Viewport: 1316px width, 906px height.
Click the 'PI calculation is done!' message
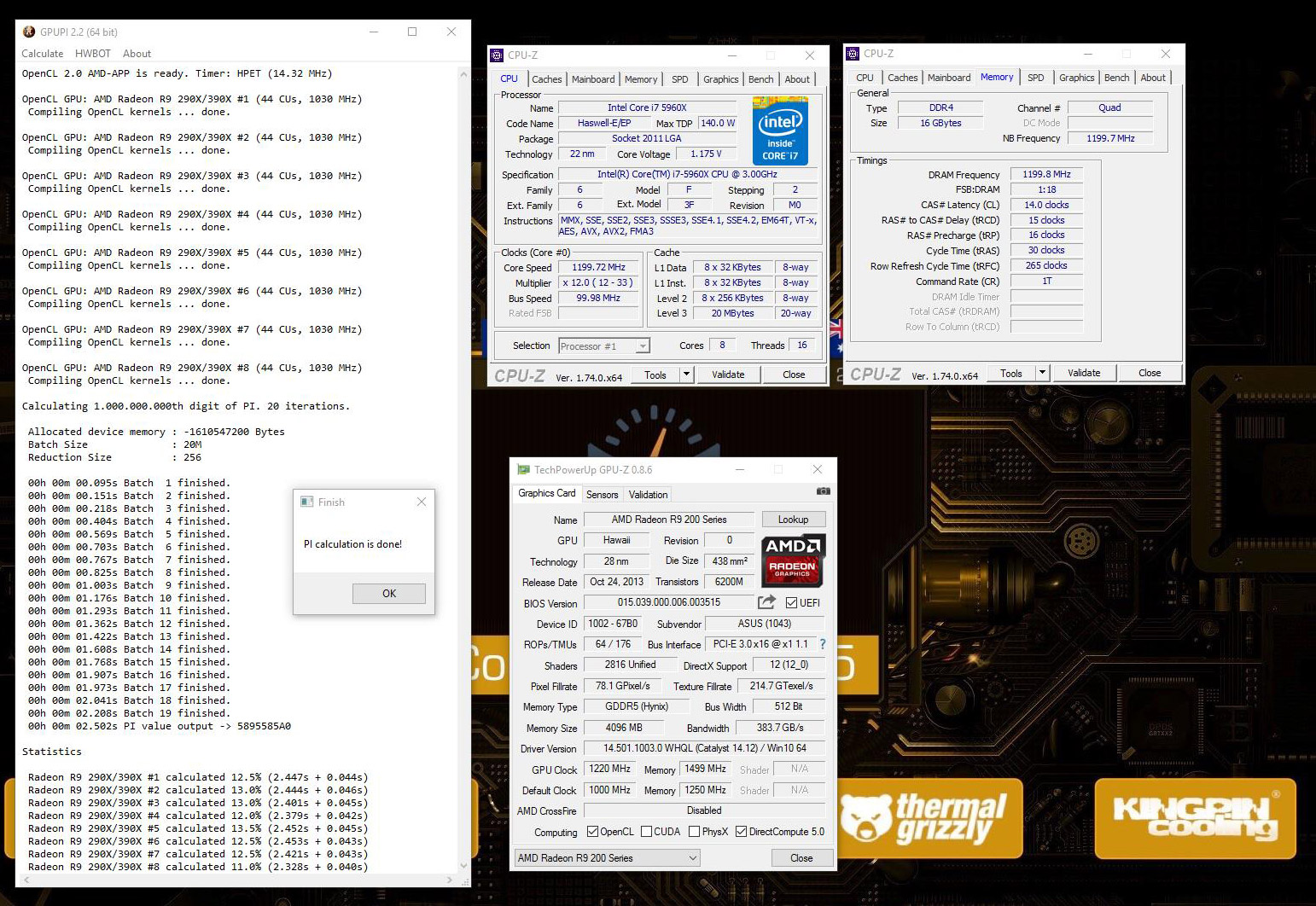(352, 544)
